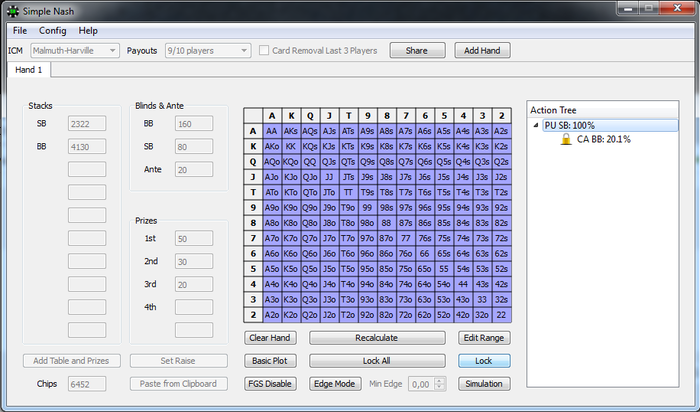
Task: Click the 65s hand cell
Action: (x=444, y=254)
